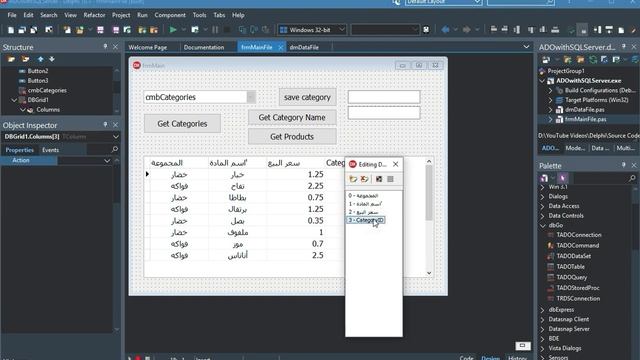Click the green Sync icon in Projects toolbar

(593, 60)
